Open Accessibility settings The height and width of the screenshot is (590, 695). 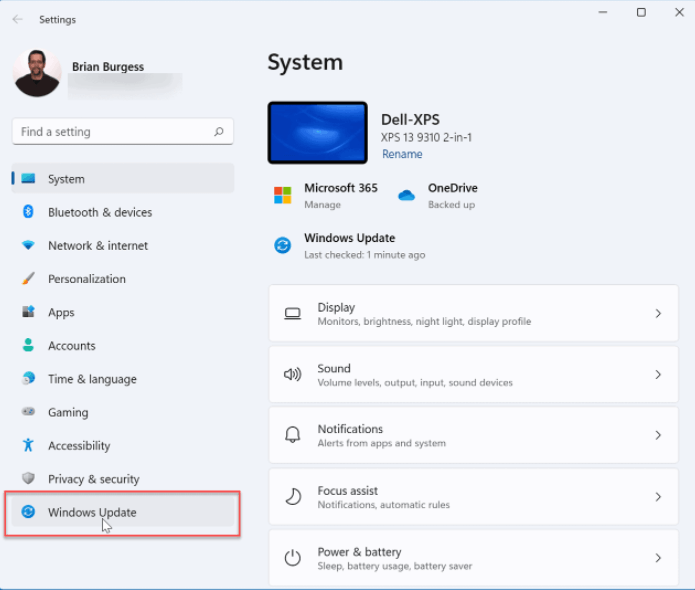(123, 445)
